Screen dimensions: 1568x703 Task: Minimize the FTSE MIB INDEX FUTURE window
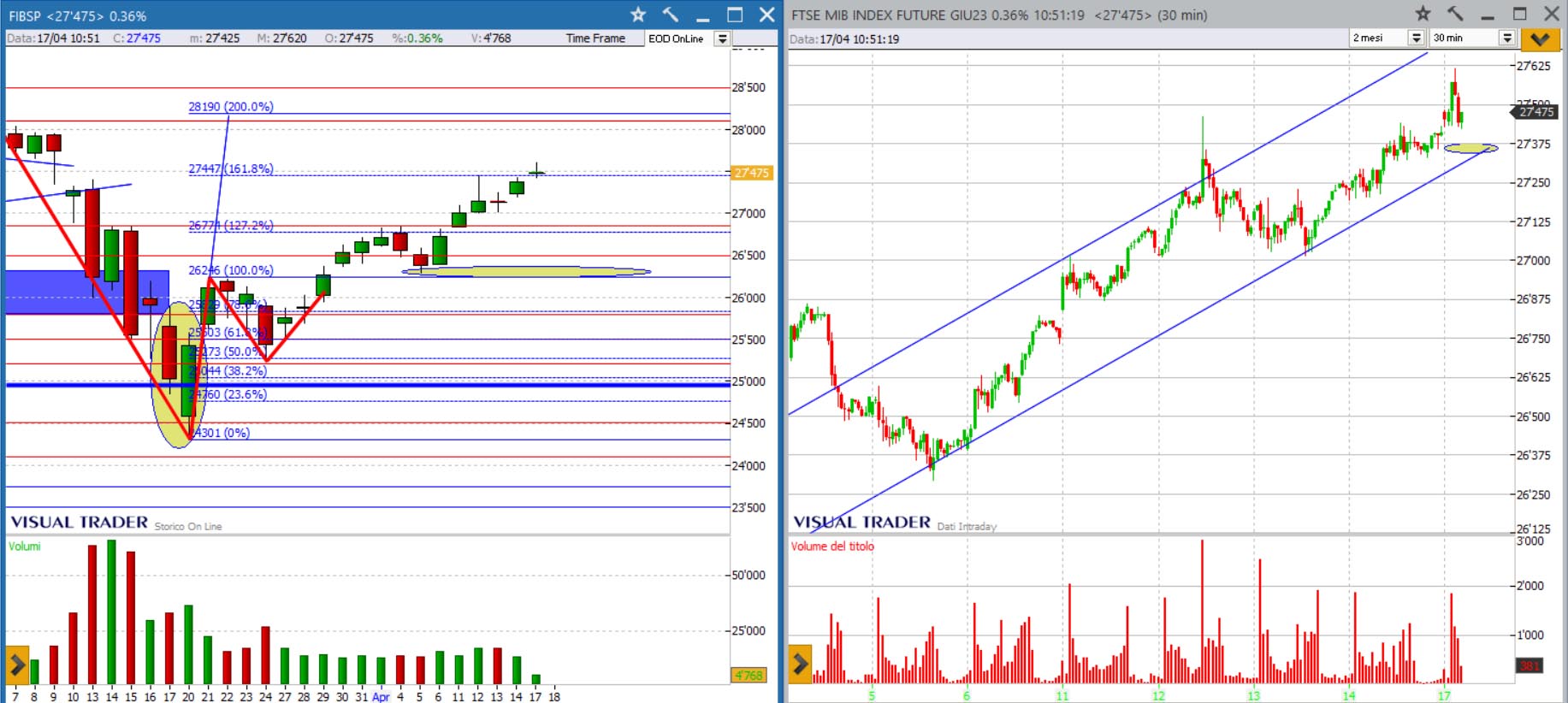pyautogui.click(x=1488, y=16)
